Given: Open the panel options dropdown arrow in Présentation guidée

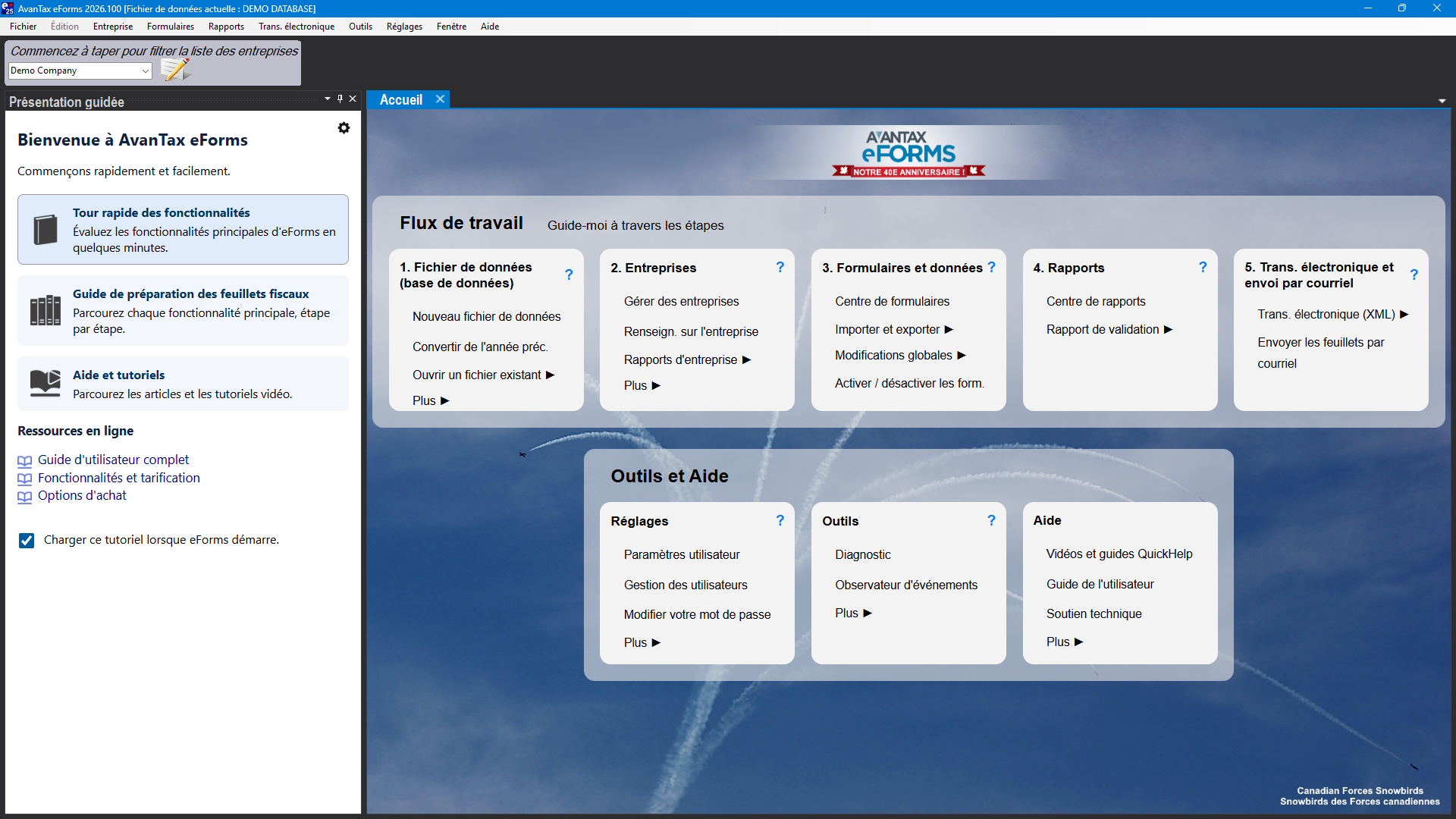Looking at the screenshot, I should (x=328, y=99).
